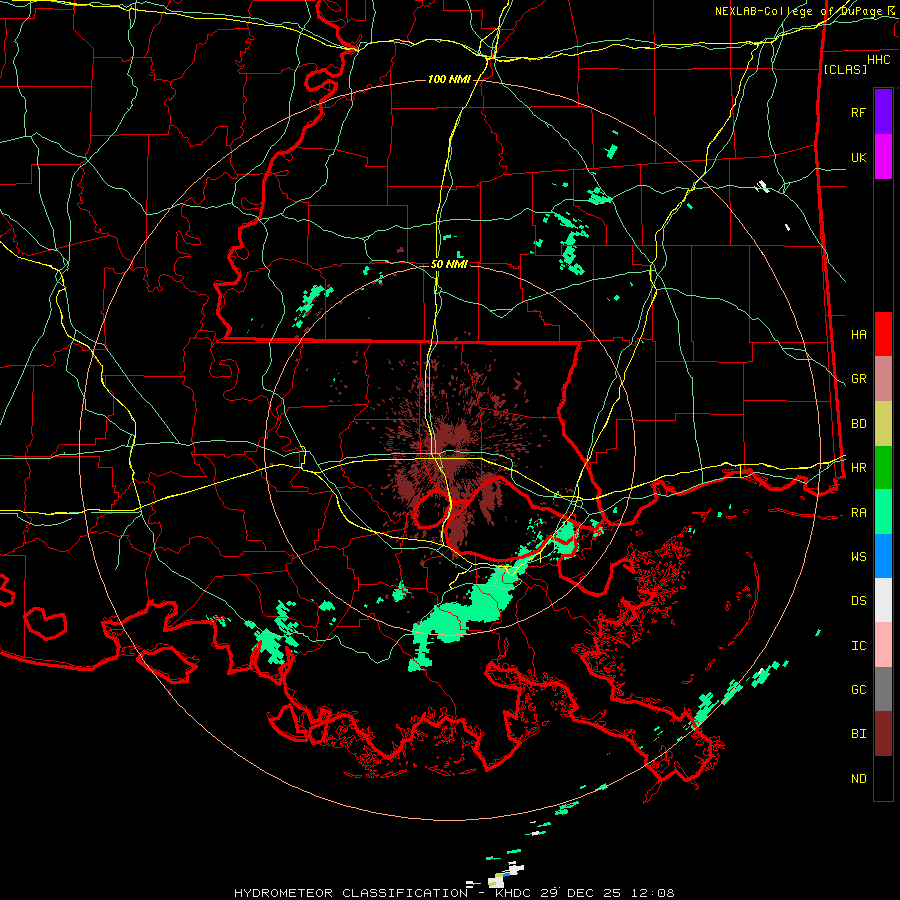Select the yellow BD color swatch
This screenshot has width=900, height=900.
click(x=883, y=424)
